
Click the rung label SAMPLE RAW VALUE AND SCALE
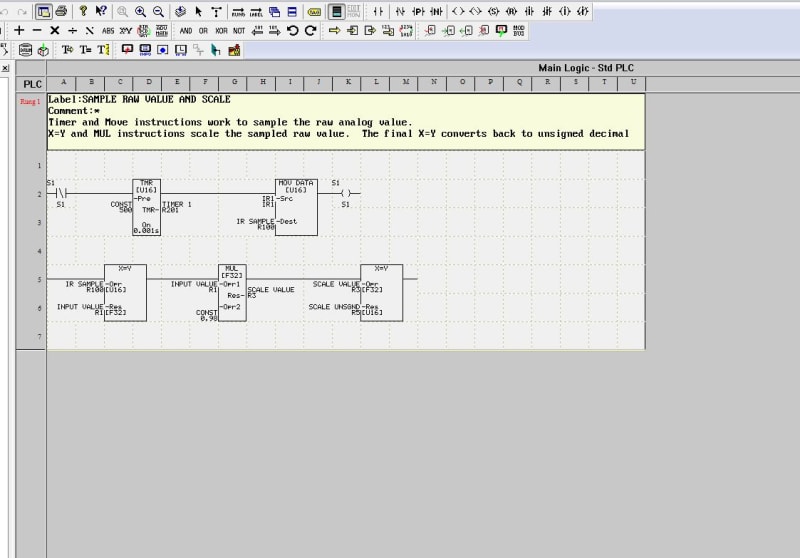click(x=156, y=99)
